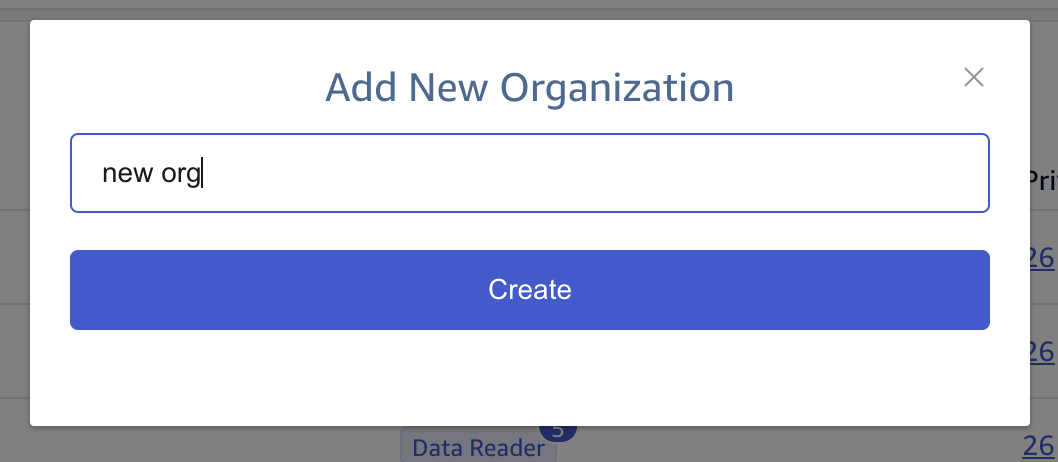This screenshot has width=1058, height=462.
Task: Click the partially hidden "Pri" column header
Action: [x=1042, y=180]
